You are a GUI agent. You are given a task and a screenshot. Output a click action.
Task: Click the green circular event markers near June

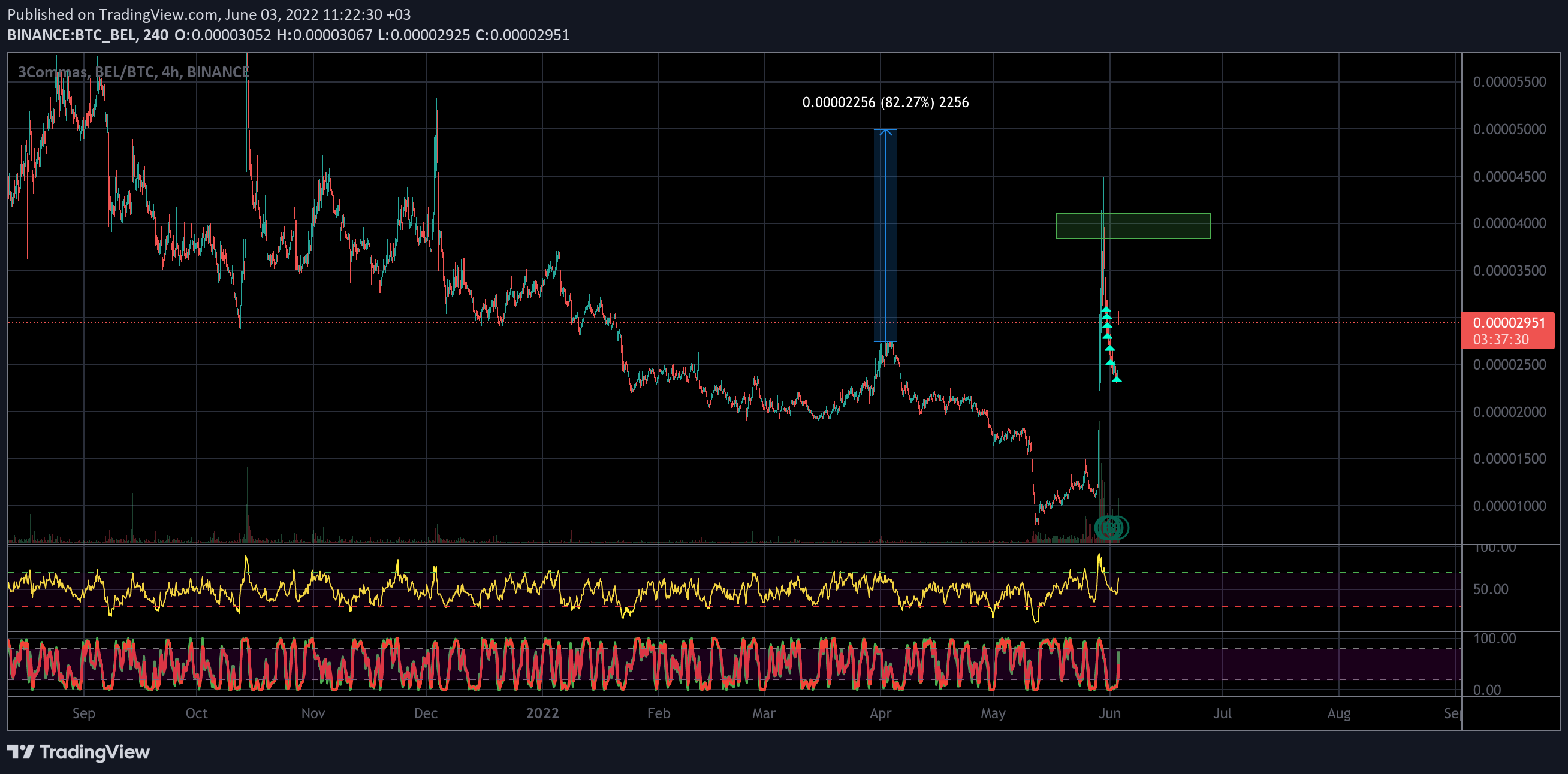[1111, 528]
